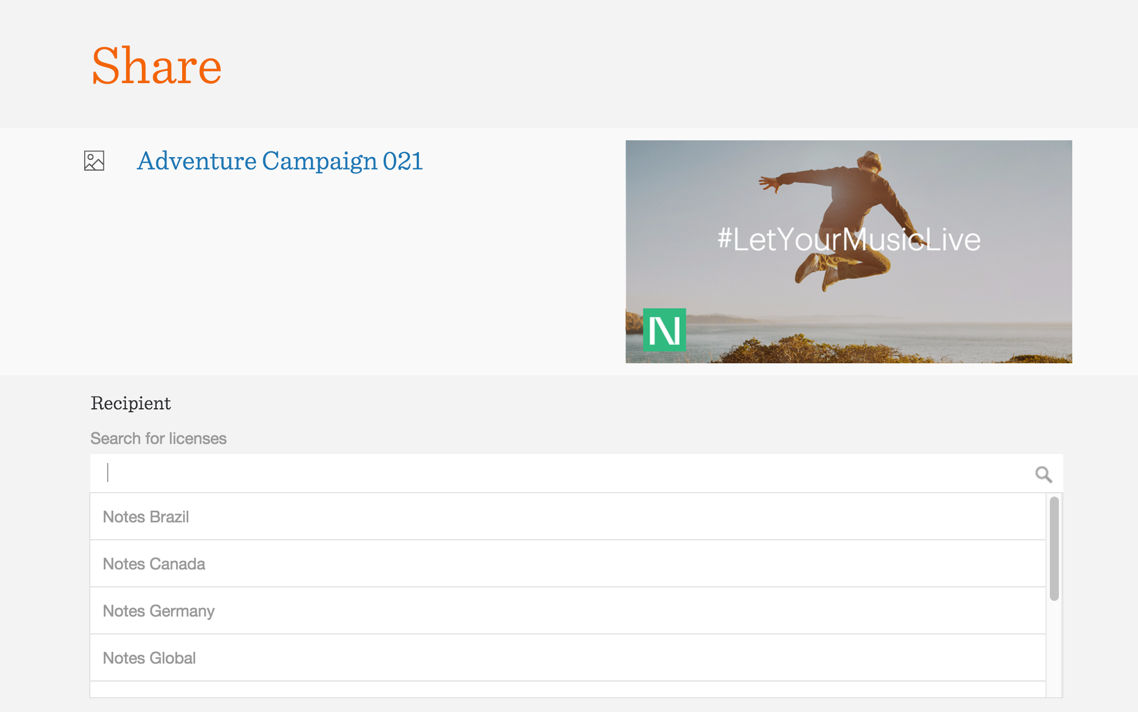Select Notes Brazil from the license list

pos(568,517)
